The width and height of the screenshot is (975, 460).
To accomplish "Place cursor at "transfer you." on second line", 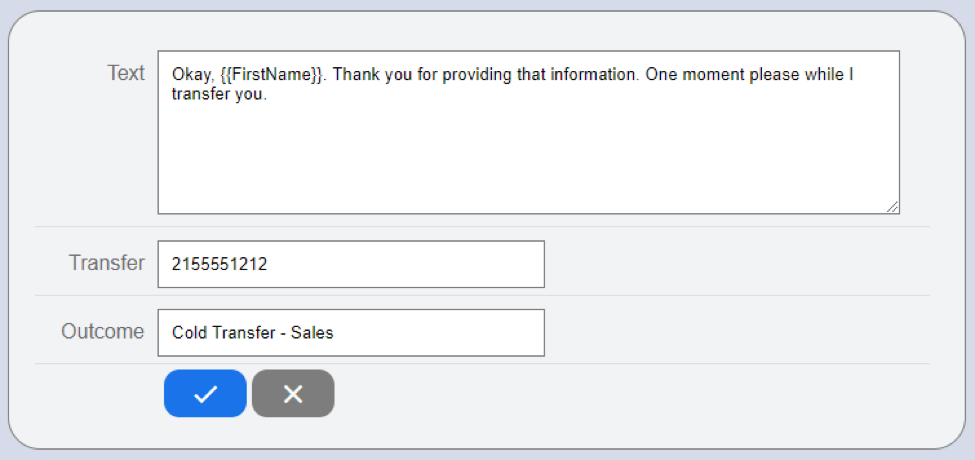I will [220, 96].
